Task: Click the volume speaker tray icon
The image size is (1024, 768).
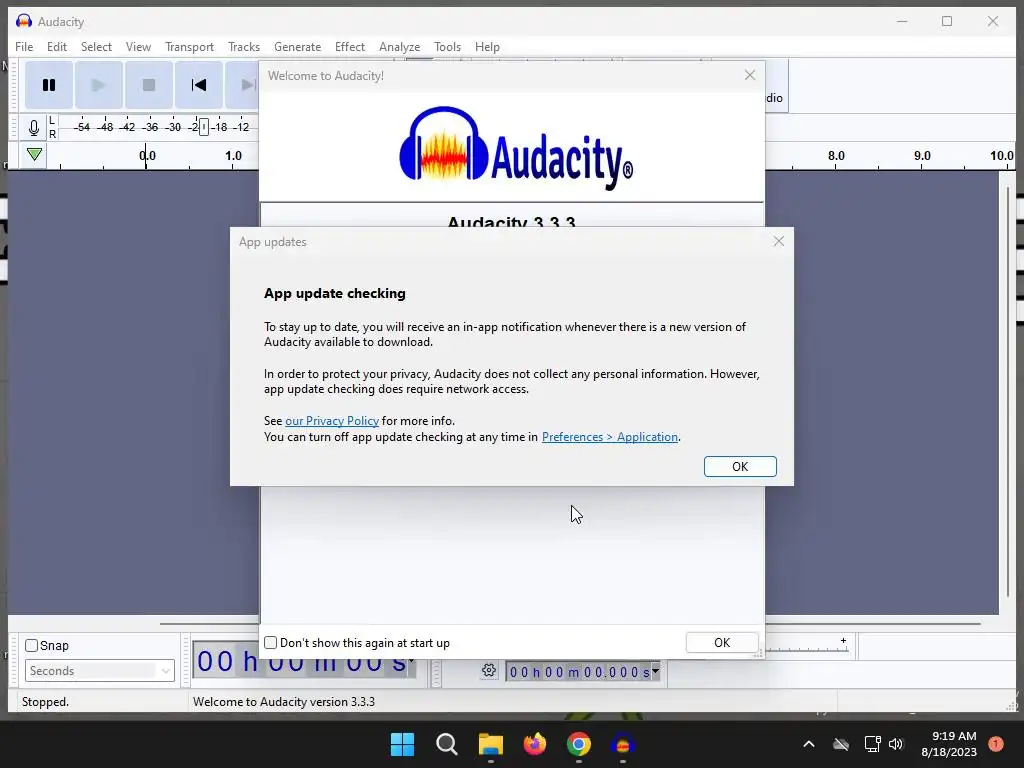Action: click(x=896, y=744)
